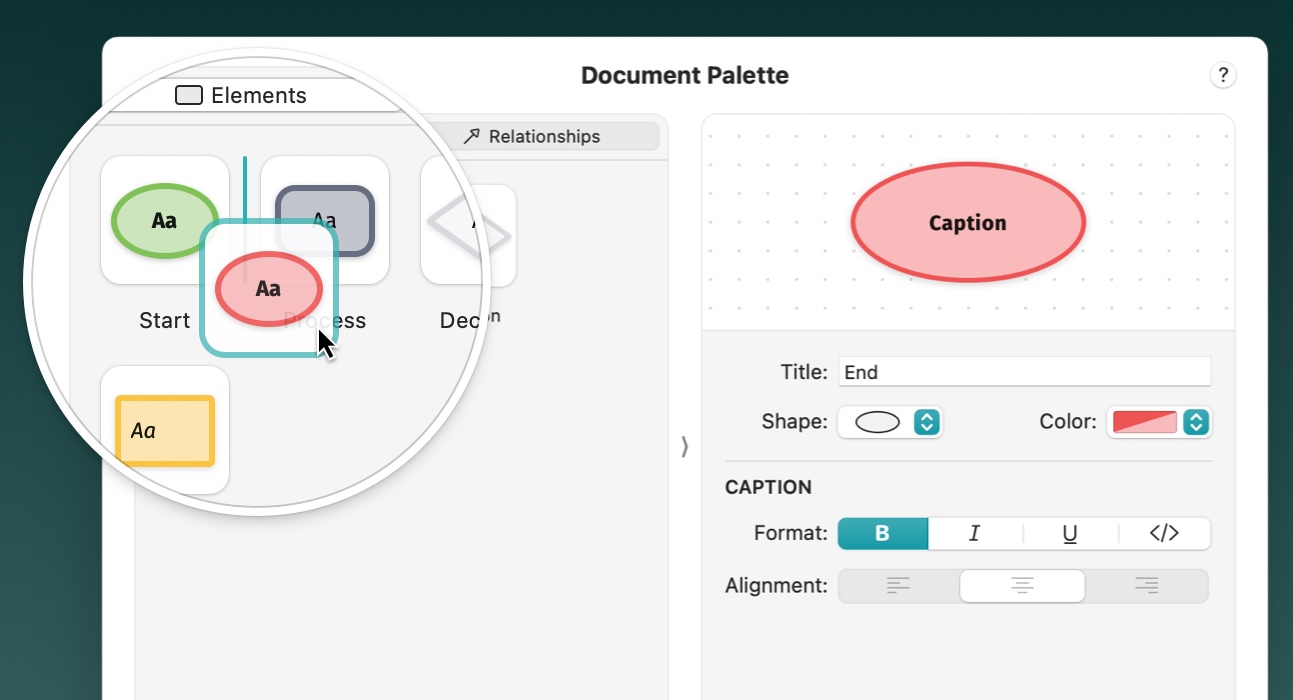Image resolution: width=1293 pixels, height=700 pixels.
Task: Switch to the Relationships tab
Action: click(531, 136)
